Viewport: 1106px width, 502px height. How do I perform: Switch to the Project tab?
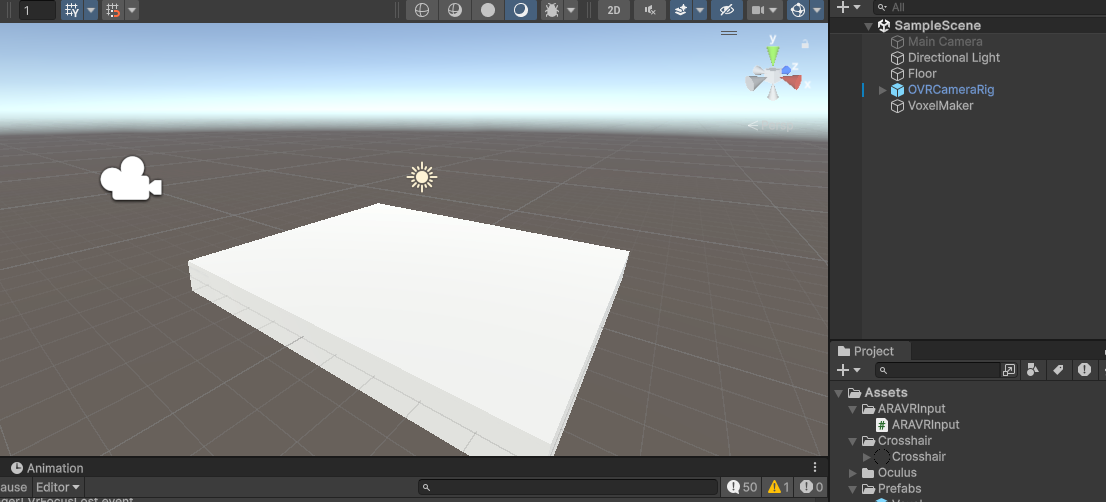pyautogui.click(x=872, y=351)
